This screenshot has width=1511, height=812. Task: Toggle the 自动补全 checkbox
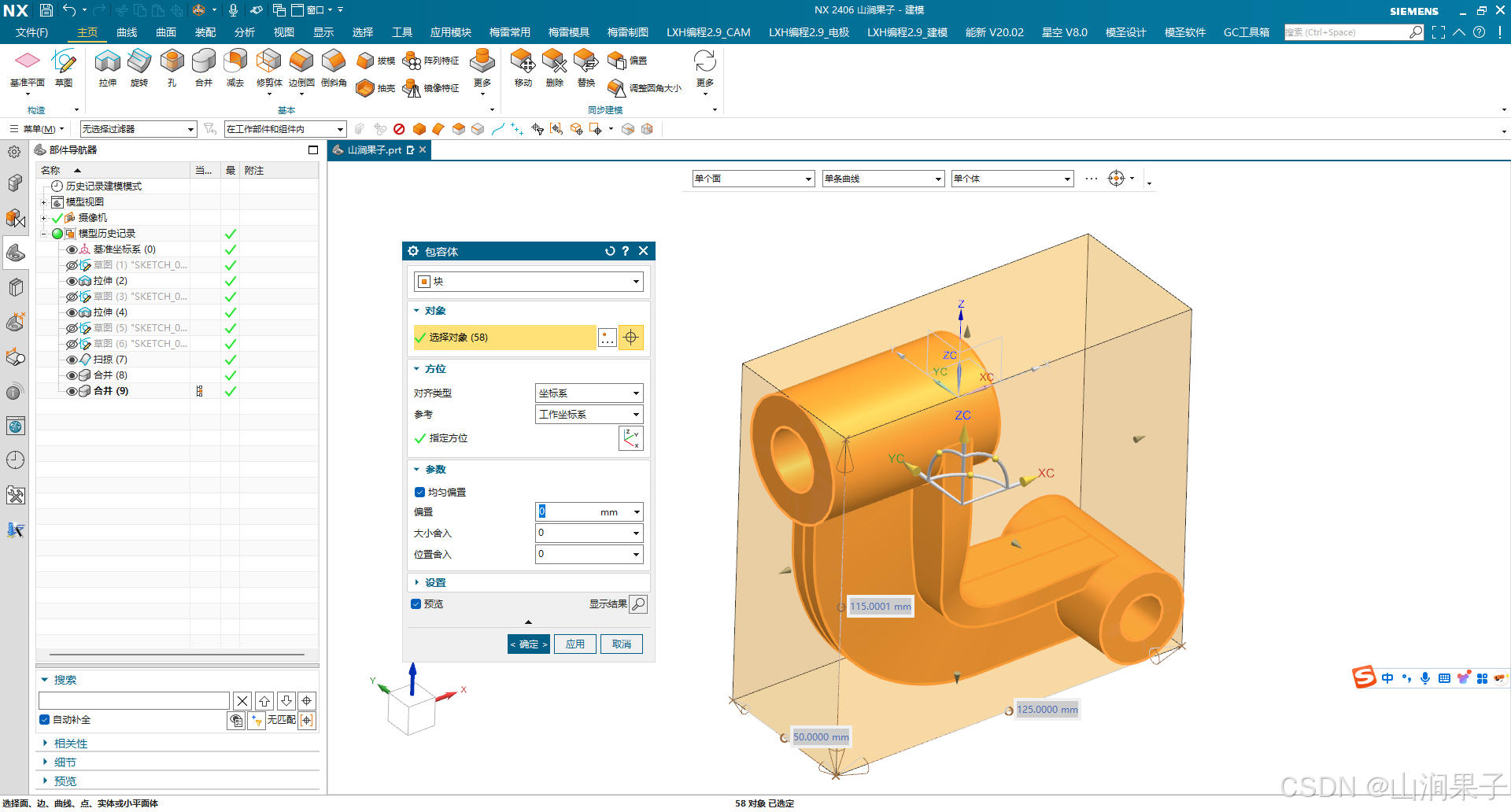click(x=45, y=720)
